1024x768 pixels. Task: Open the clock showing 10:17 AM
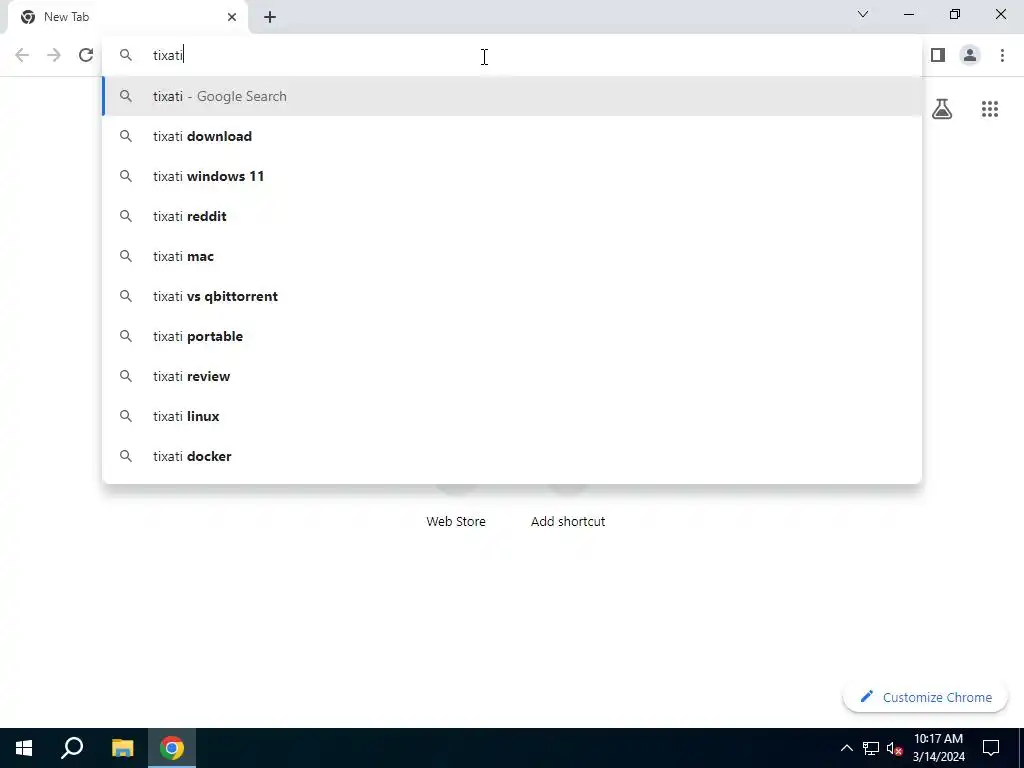tap(938, 748)
